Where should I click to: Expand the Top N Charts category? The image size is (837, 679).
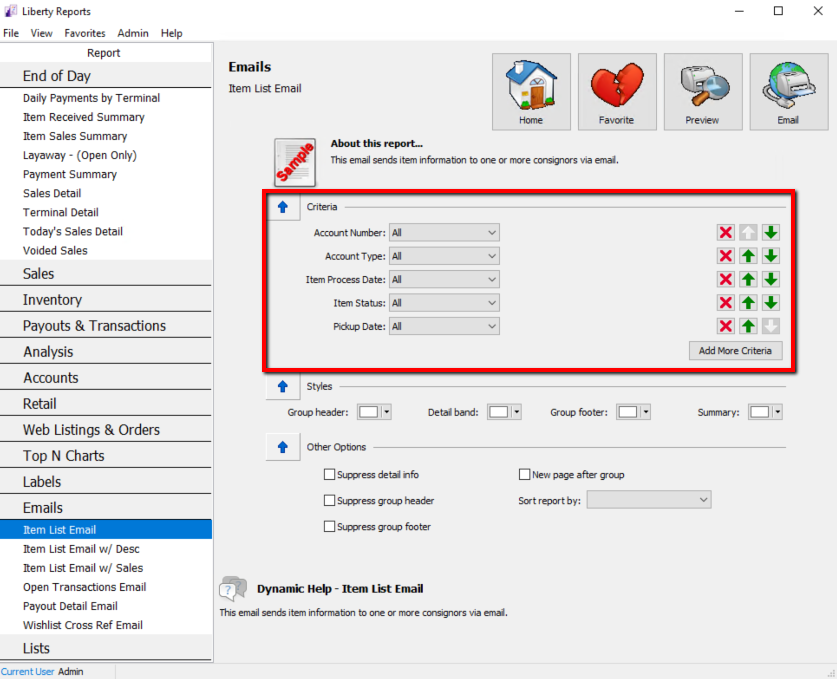(x=106, y=456)
